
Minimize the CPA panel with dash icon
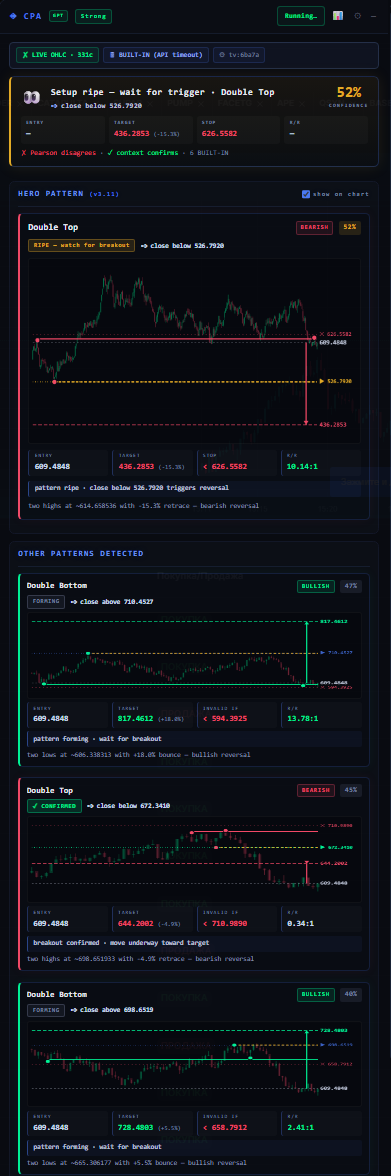pyautogui.click(x=374, y=16)
